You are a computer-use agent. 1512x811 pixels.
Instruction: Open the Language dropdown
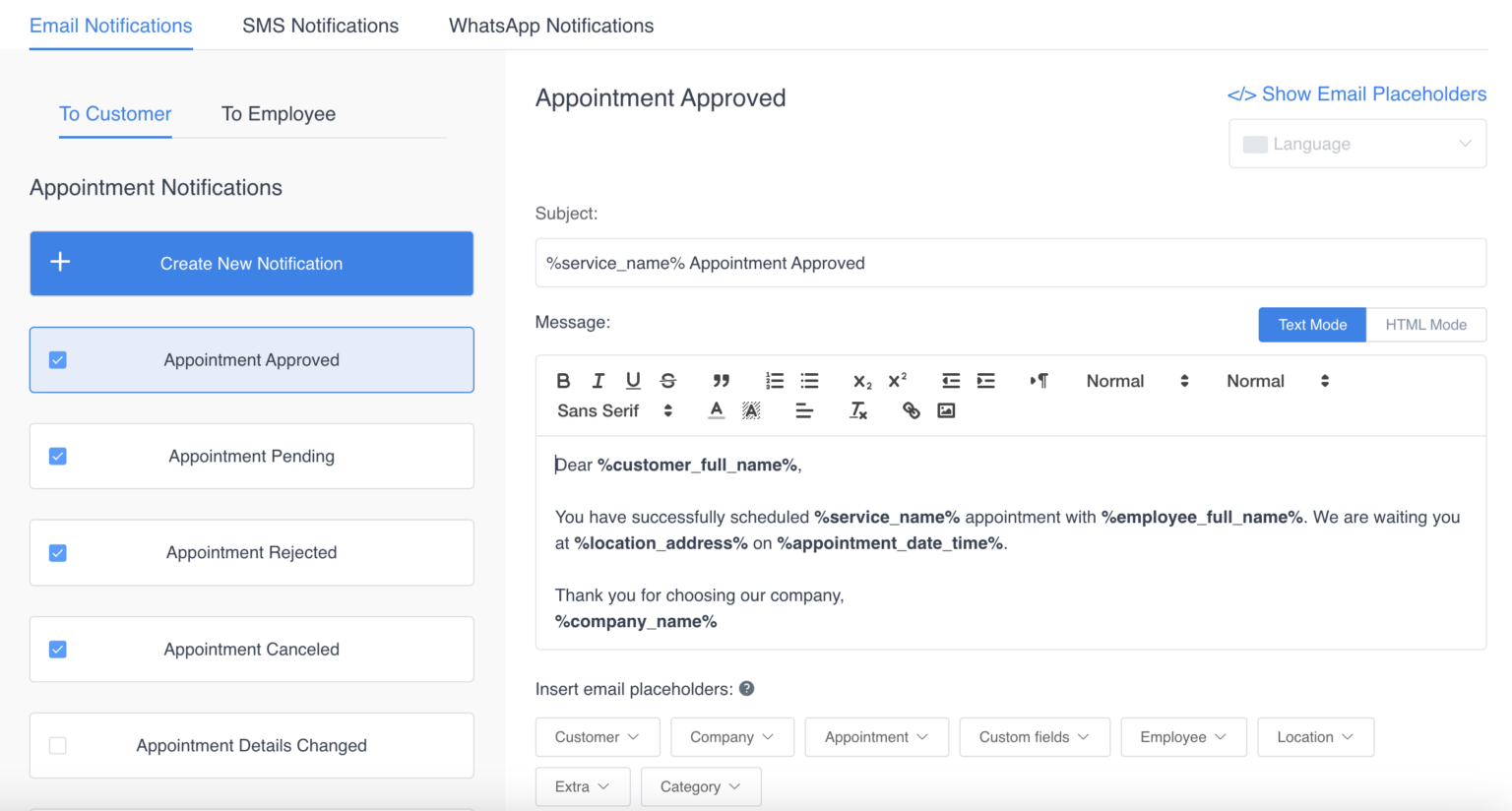(x=1357, y=143)
